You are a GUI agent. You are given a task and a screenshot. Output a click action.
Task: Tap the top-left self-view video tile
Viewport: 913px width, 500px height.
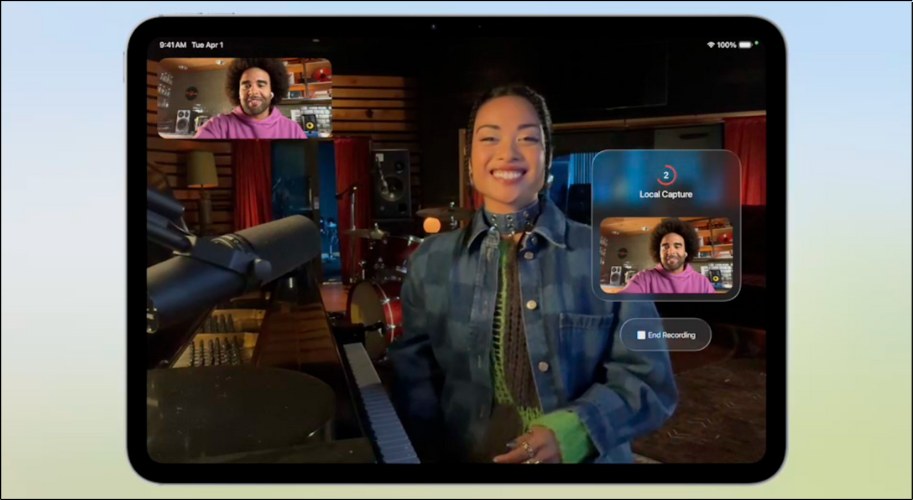point(244,98)
